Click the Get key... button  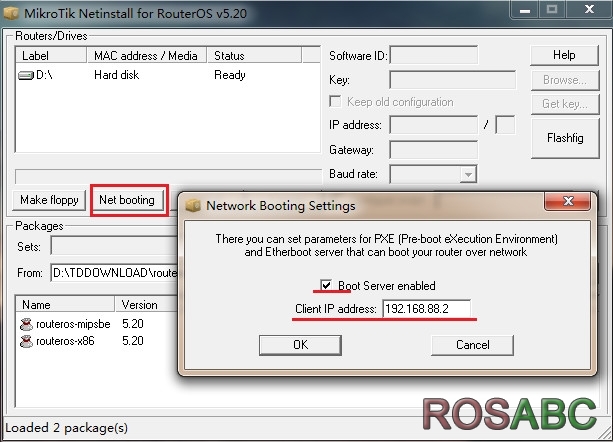pos(565,104)
